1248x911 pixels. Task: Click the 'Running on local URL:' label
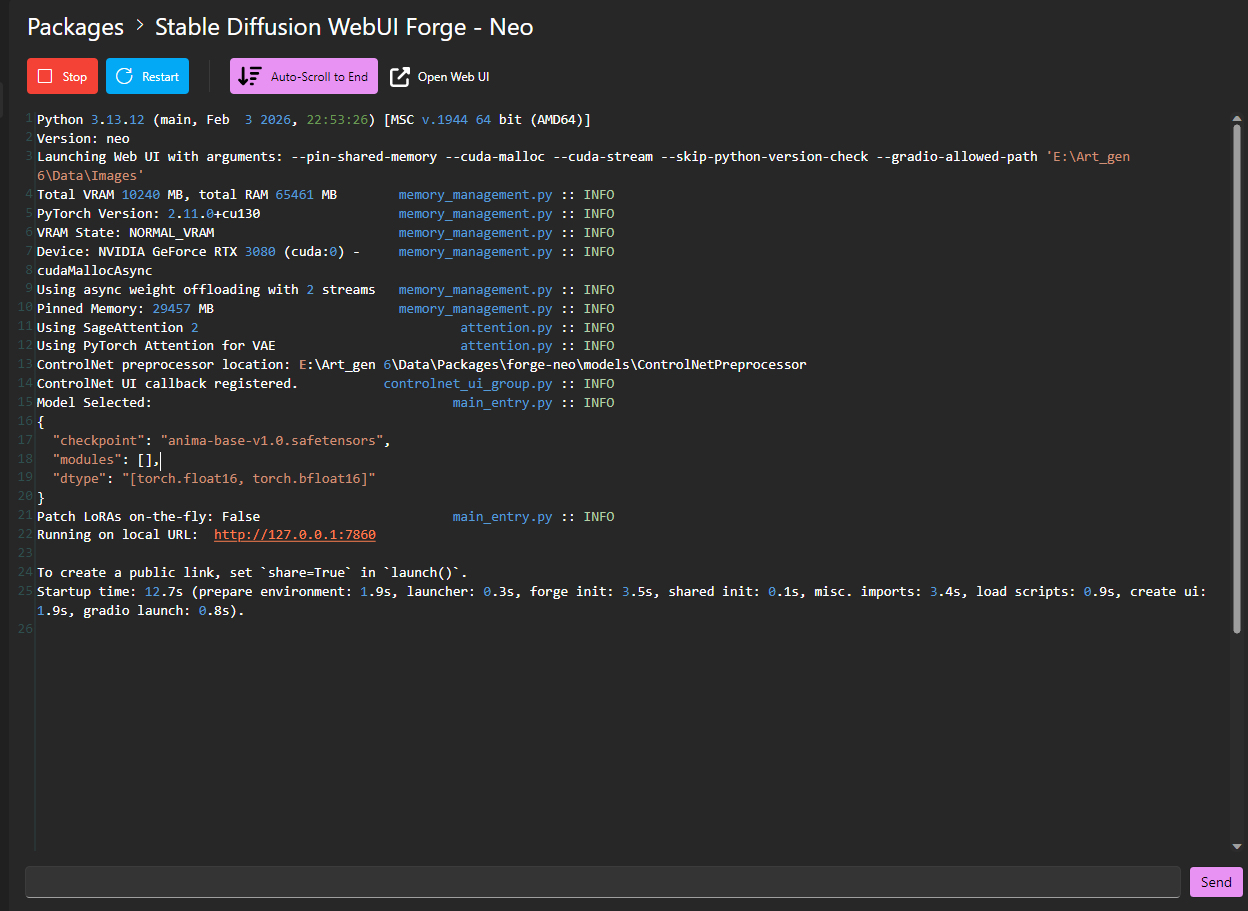point(117,535)
